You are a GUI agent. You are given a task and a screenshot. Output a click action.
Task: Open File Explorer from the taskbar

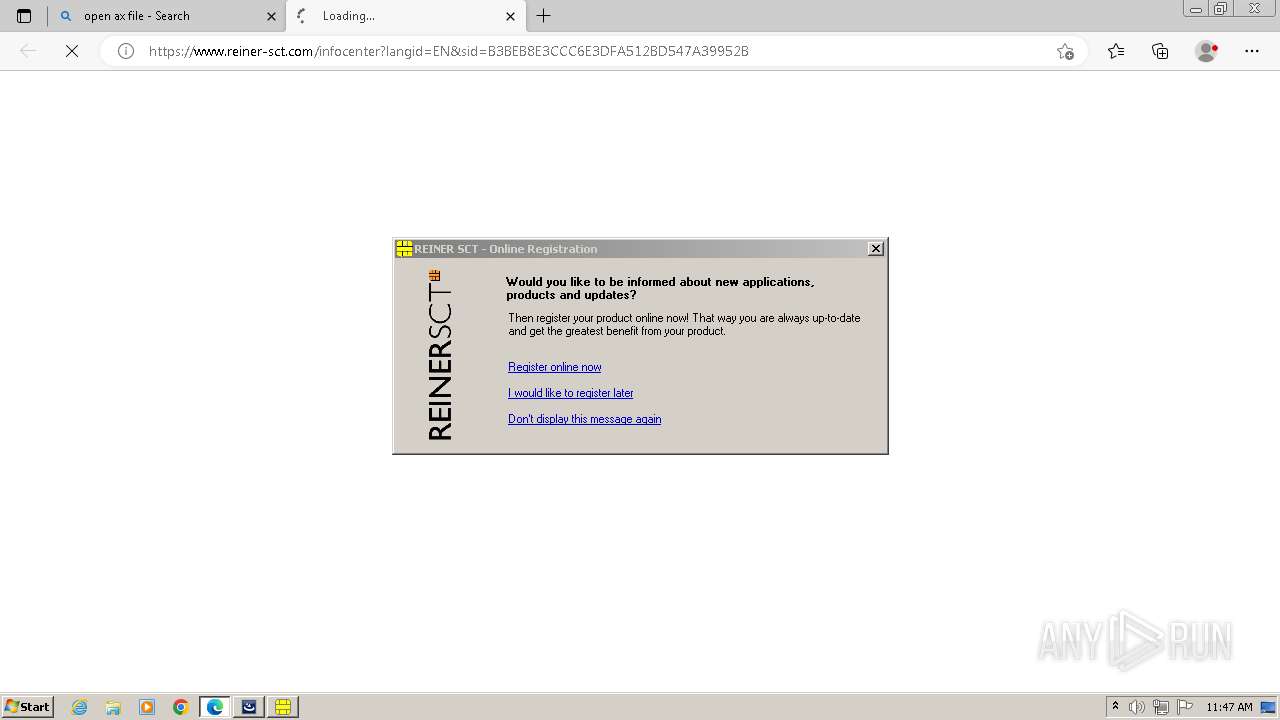click(113, 707)
